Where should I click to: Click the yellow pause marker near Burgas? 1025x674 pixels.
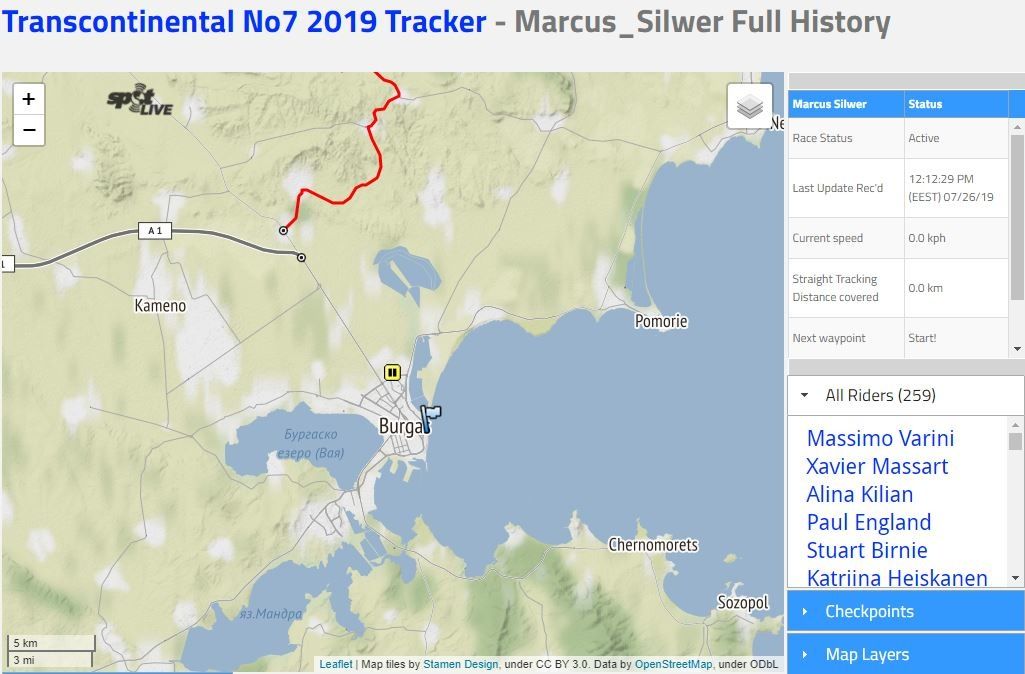click(392, 373)
